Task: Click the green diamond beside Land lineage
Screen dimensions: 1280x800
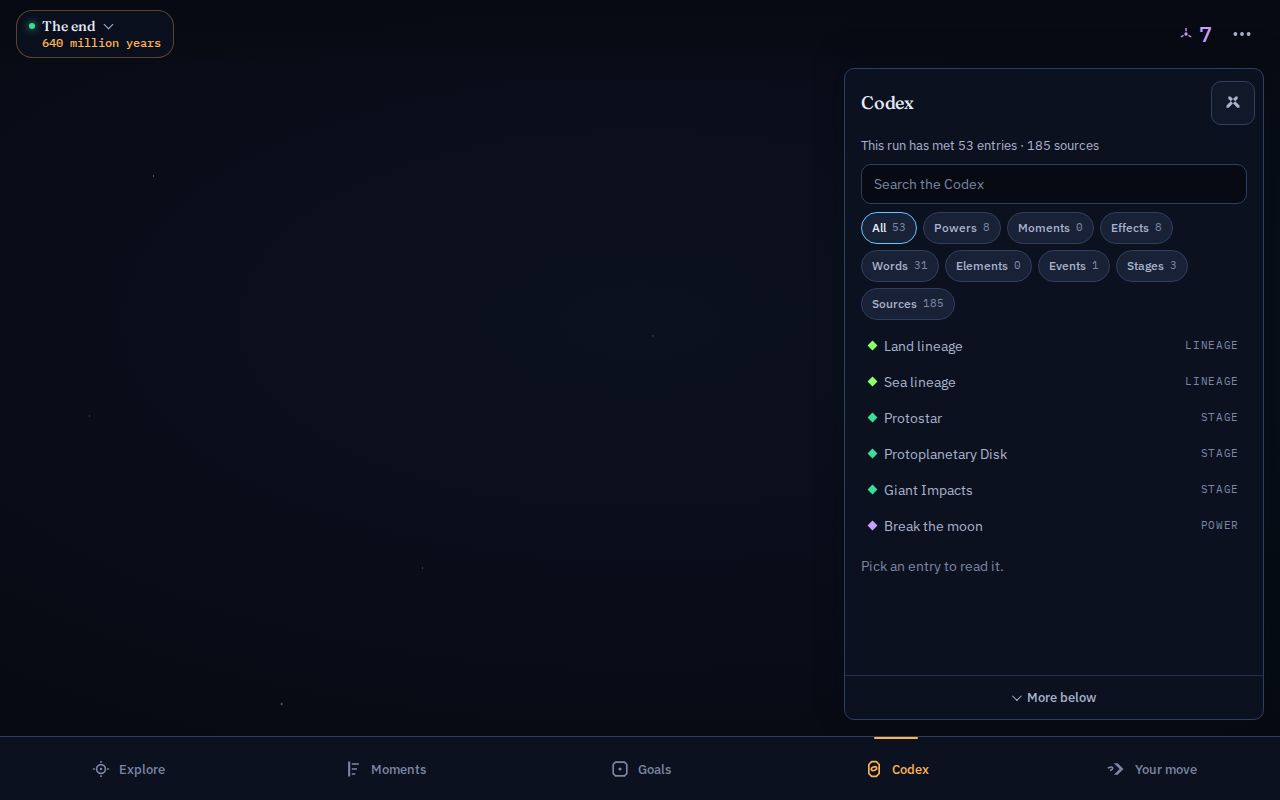Action: point(872,346)
